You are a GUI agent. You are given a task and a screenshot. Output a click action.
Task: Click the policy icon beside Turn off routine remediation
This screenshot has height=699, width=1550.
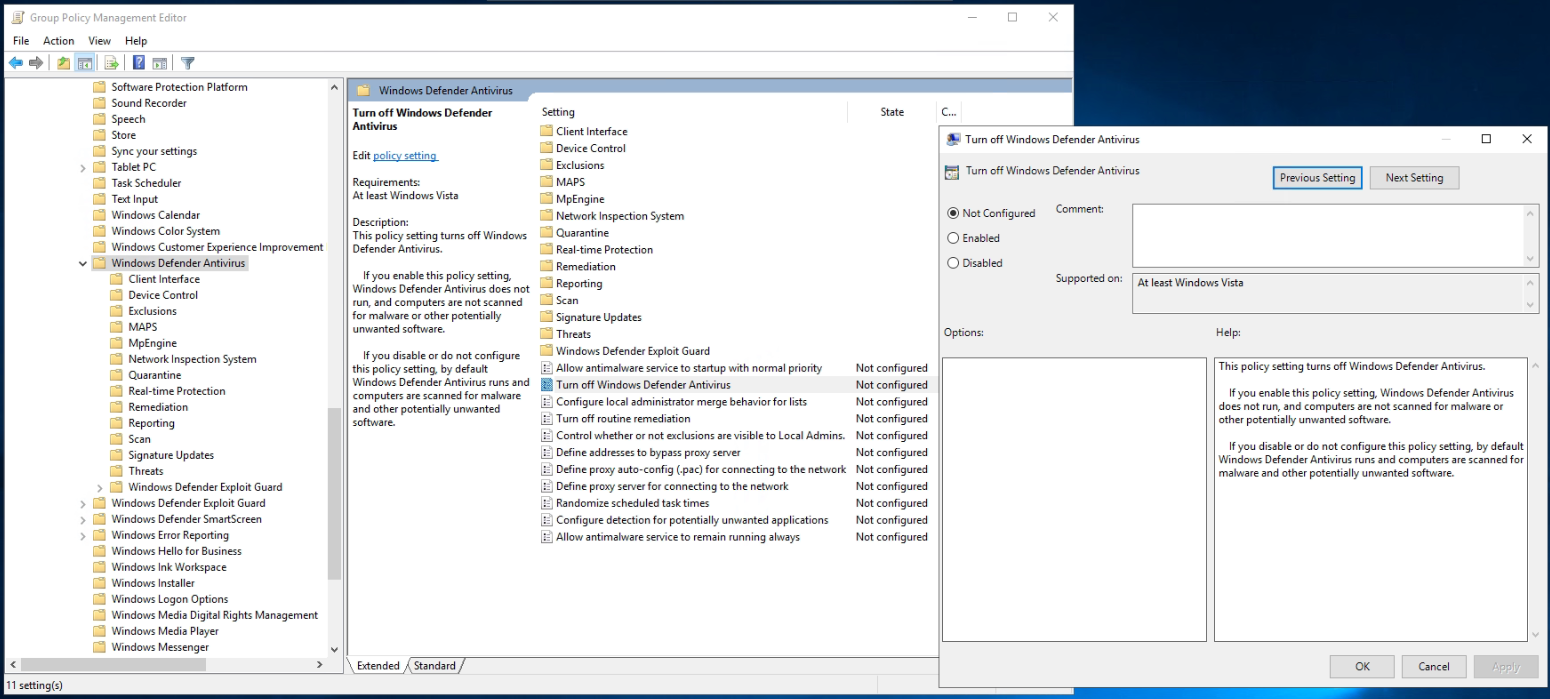pyautogui.click(x=547, y=419)
